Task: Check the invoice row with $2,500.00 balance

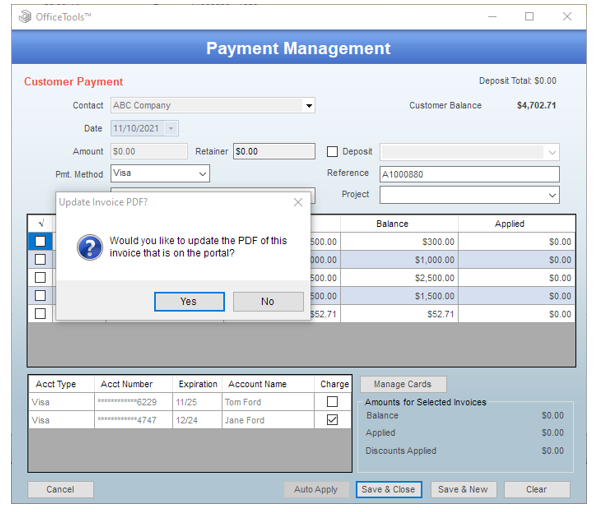Action: point(40,277)
